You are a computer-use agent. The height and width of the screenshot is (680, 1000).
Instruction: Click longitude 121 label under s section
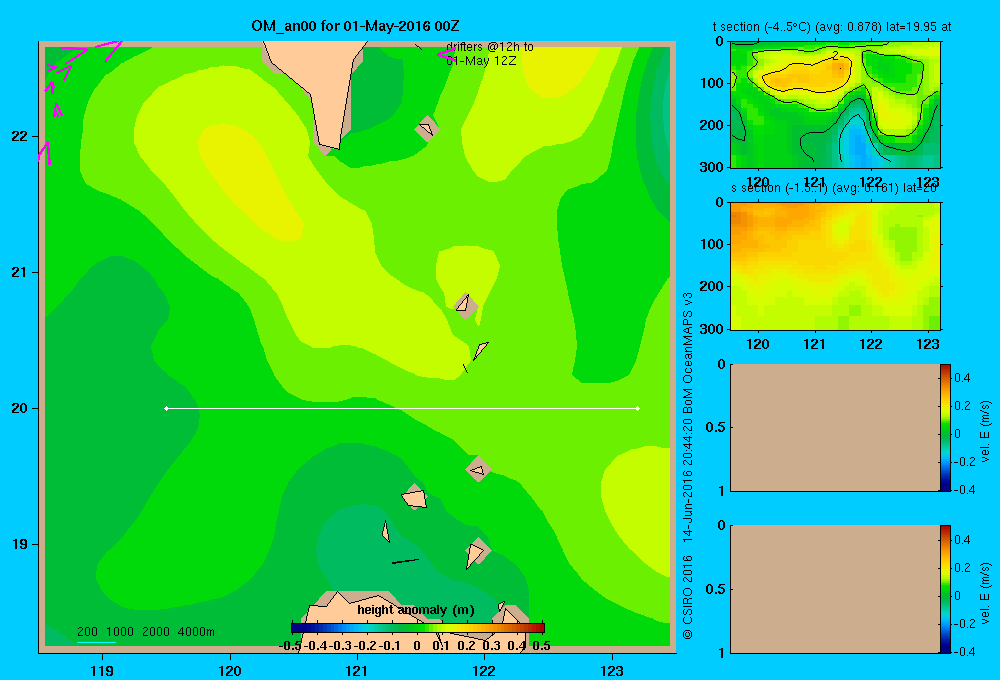click(x=814, y=344)
